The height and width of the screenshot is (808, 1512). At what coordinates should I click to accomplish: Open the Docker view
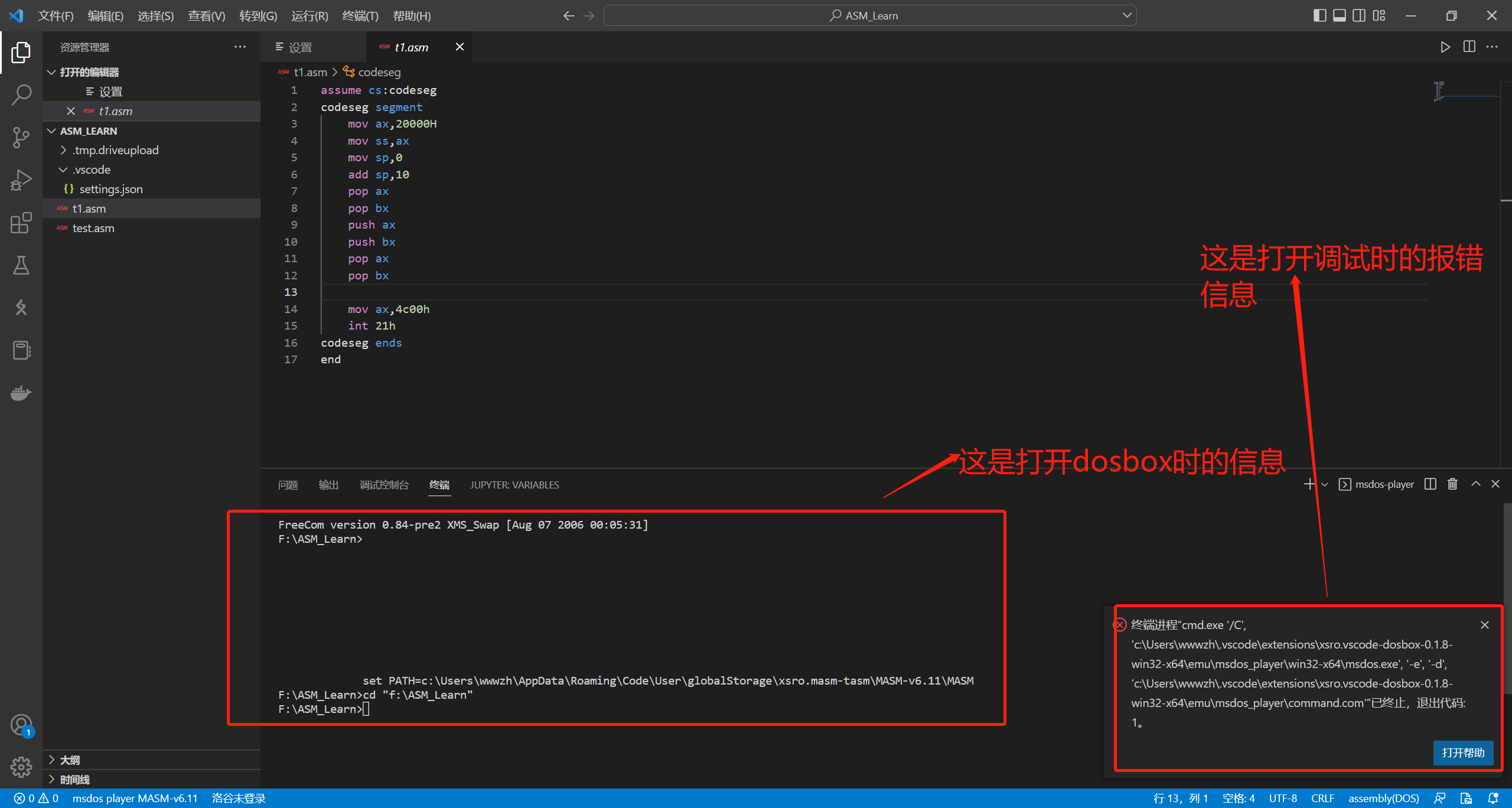pos(21,393)
